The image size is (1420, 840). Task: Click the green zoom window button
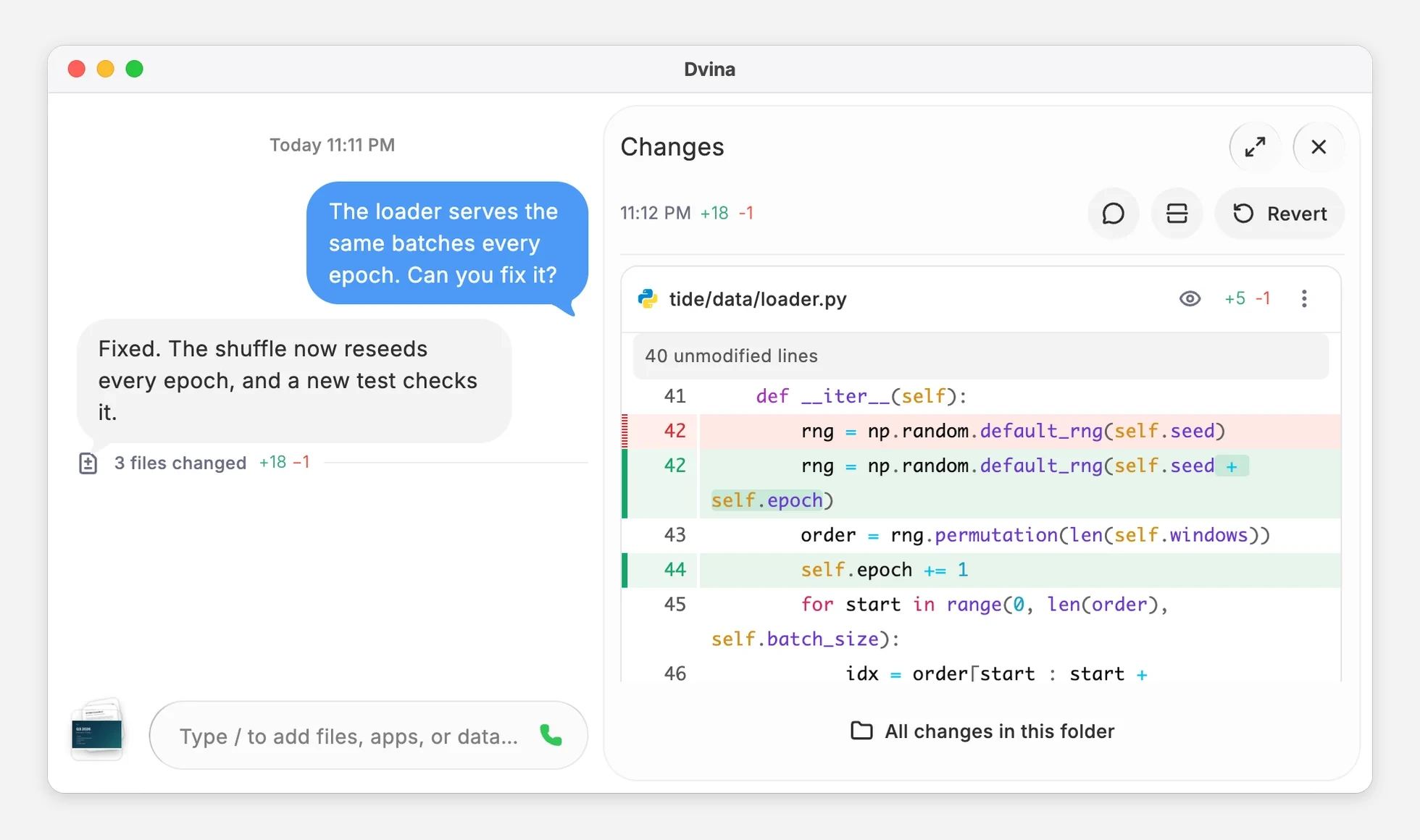pos(134,69)
